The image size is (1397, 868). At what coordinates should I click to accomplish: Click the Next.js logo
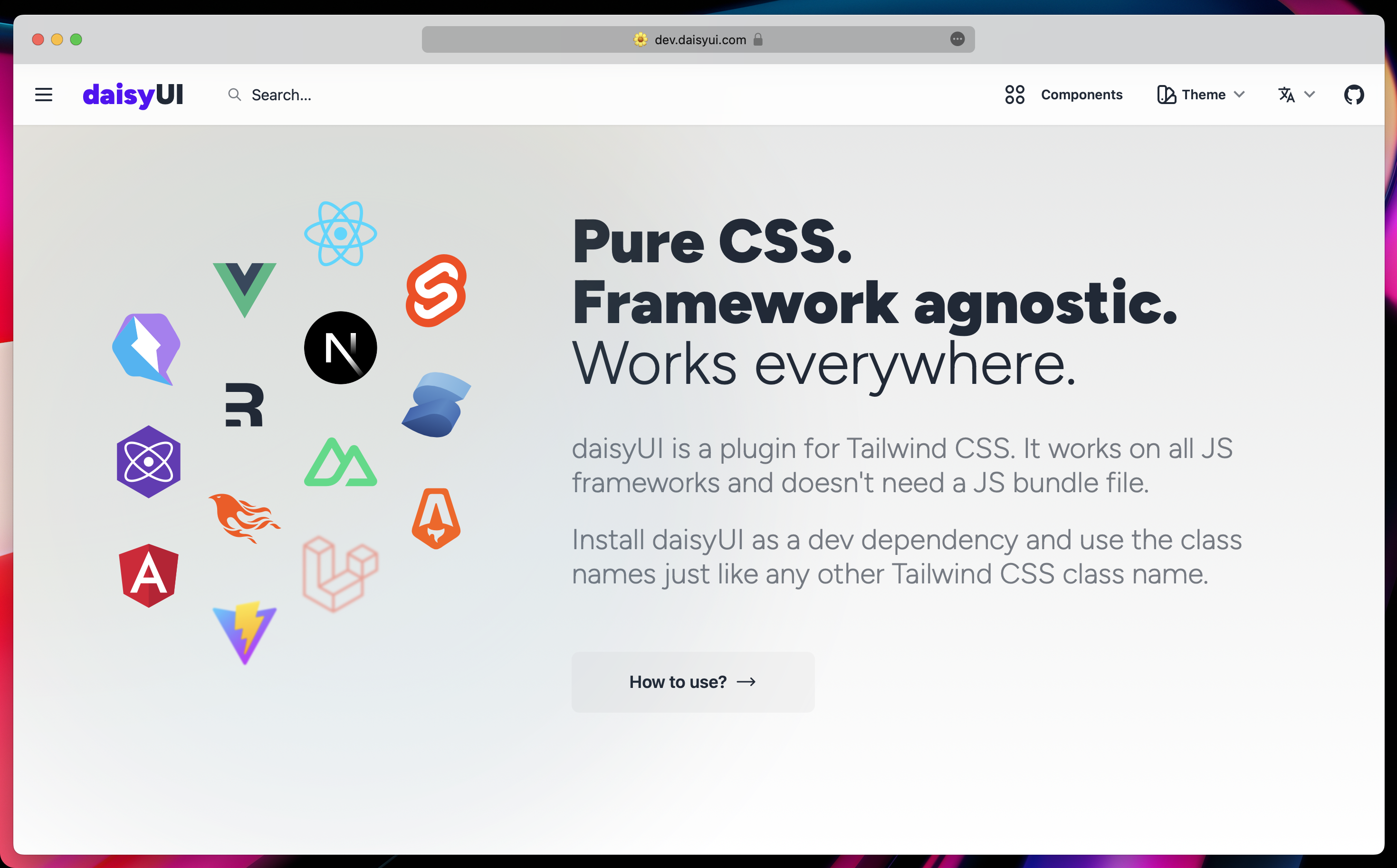(341, 348)
